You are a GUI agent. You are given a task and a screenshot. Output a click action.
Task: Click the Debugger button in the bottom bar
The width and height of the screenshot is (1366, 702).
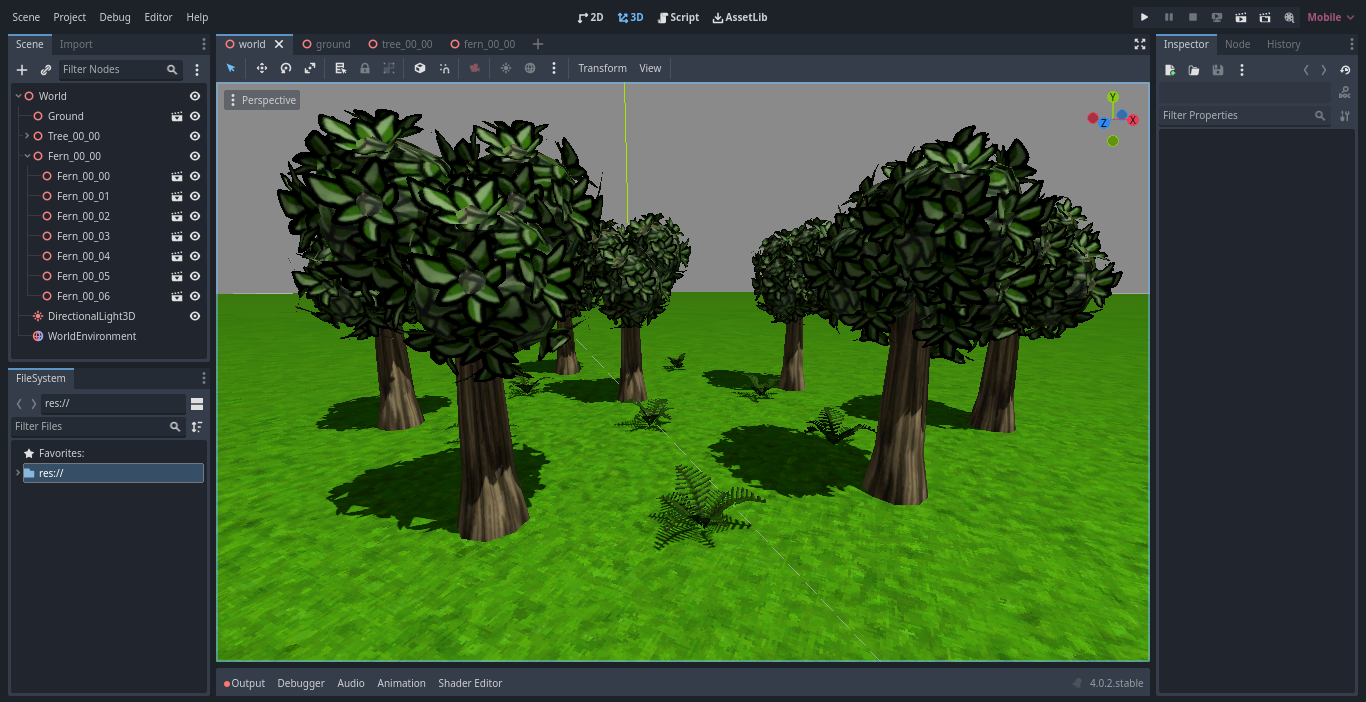(x=300, y=683)
